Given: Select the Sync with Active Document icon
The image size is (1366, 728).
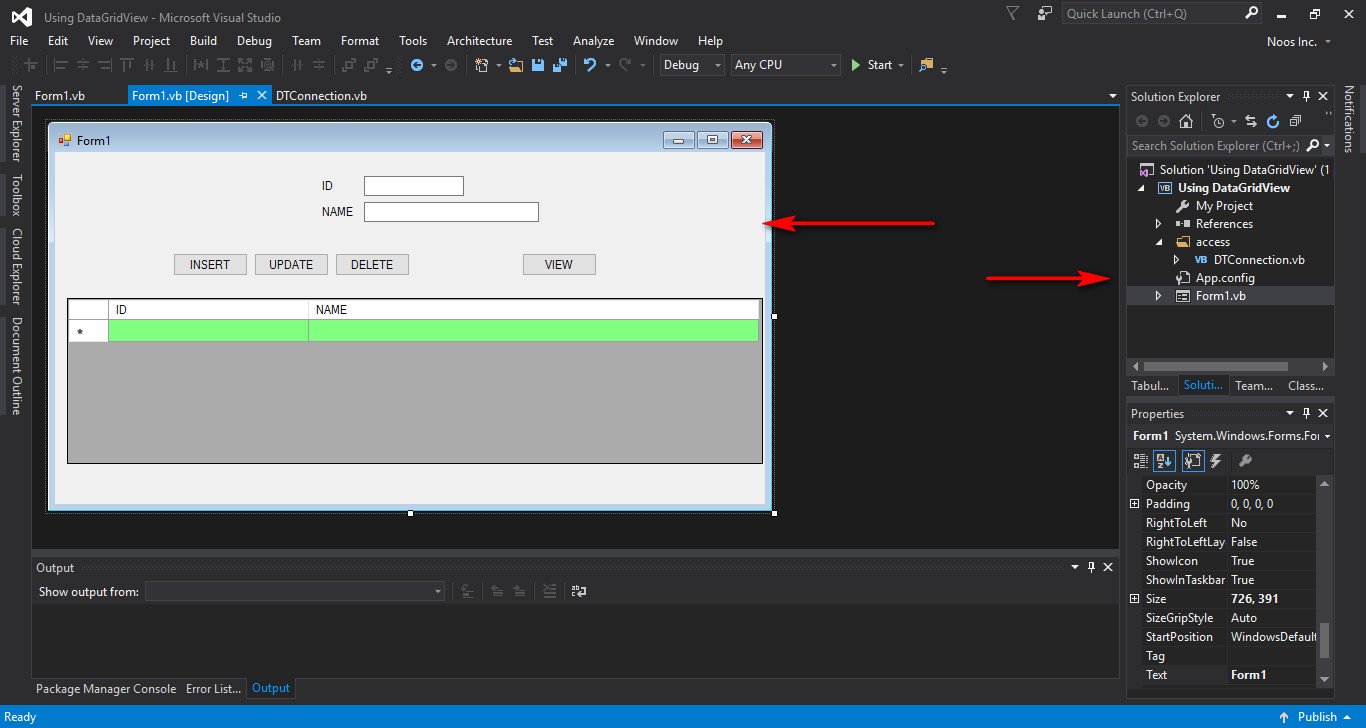Looking at the screenshot, I should (x=1251, y=121).
